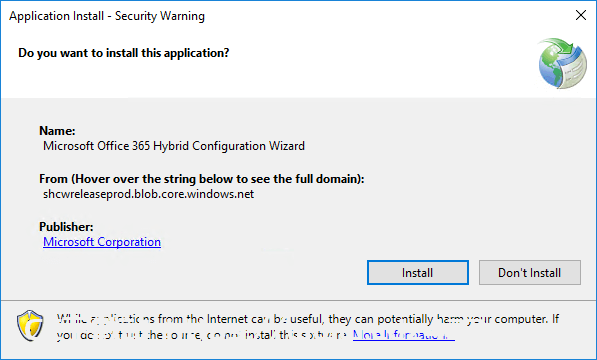Click the Microsoft Office 365 Hybrid Configuration Wizard name

(x=174, y=146)
